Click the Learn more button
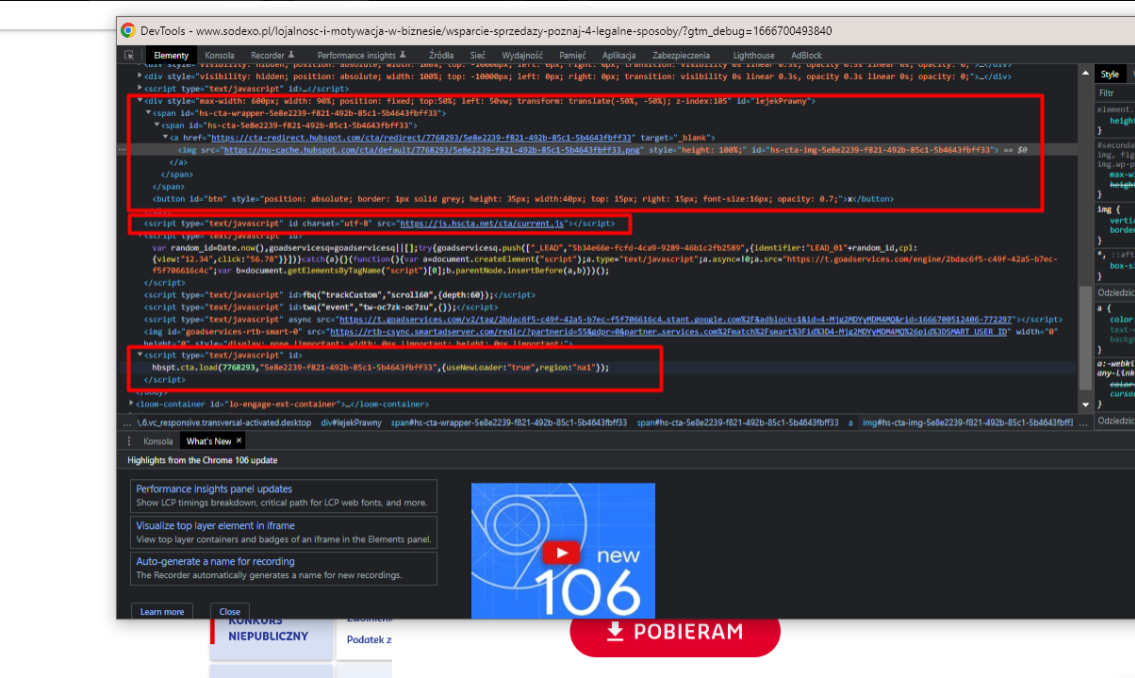Image resolution: width=1135 pixels, height=678 pixels. pos(162,611)
